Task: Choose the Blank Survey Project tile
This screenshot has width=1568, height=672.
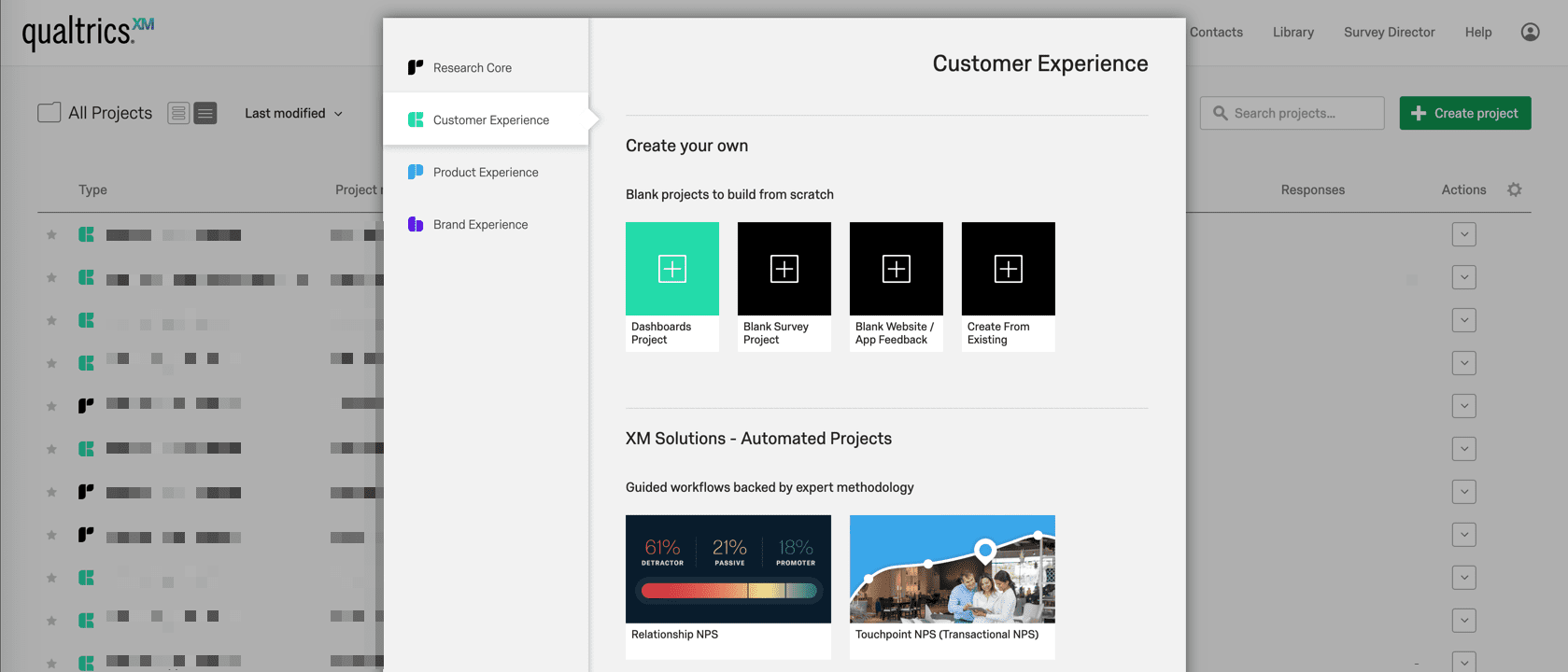Action: (x=784, y=287)
